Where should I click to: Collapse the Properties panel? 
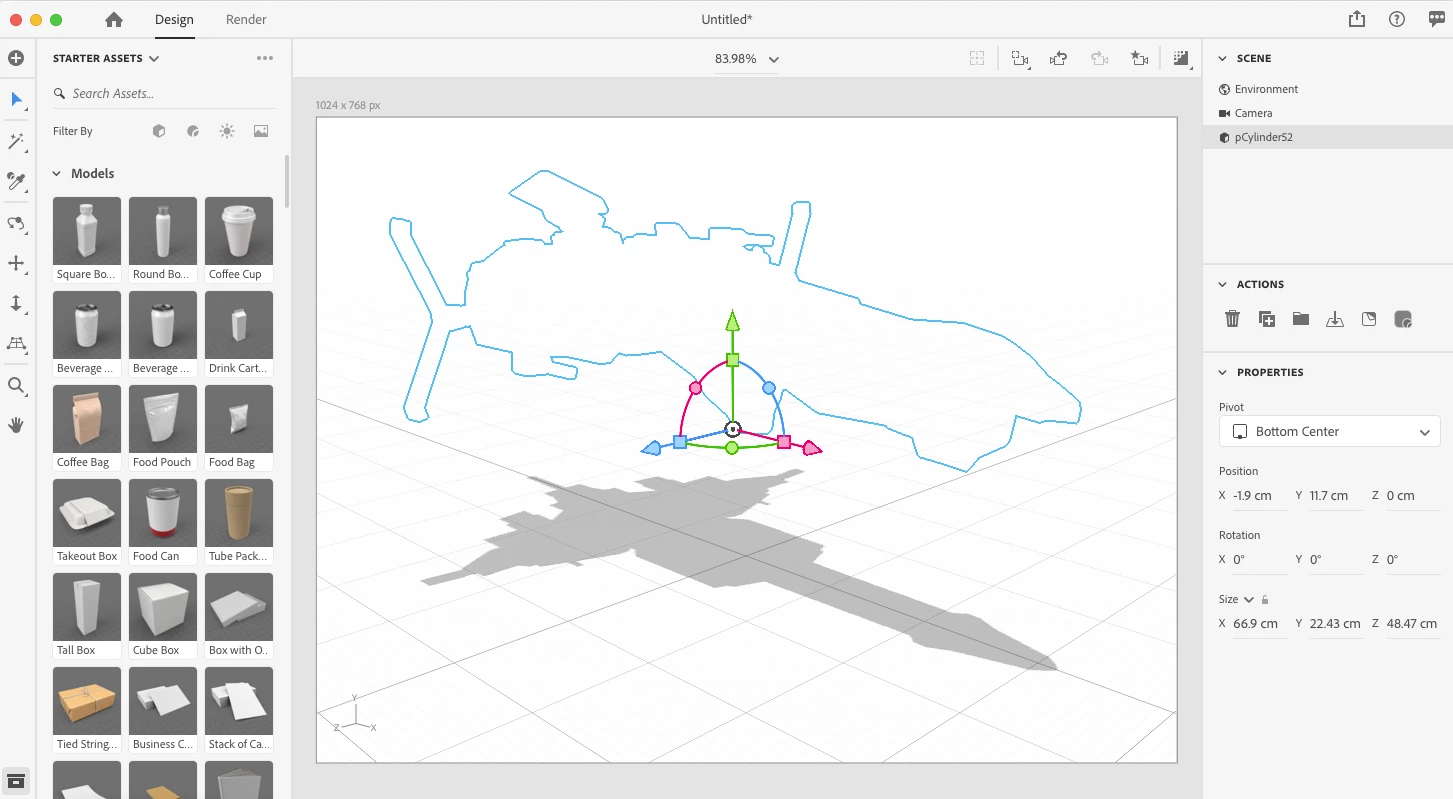[1222, 372]
